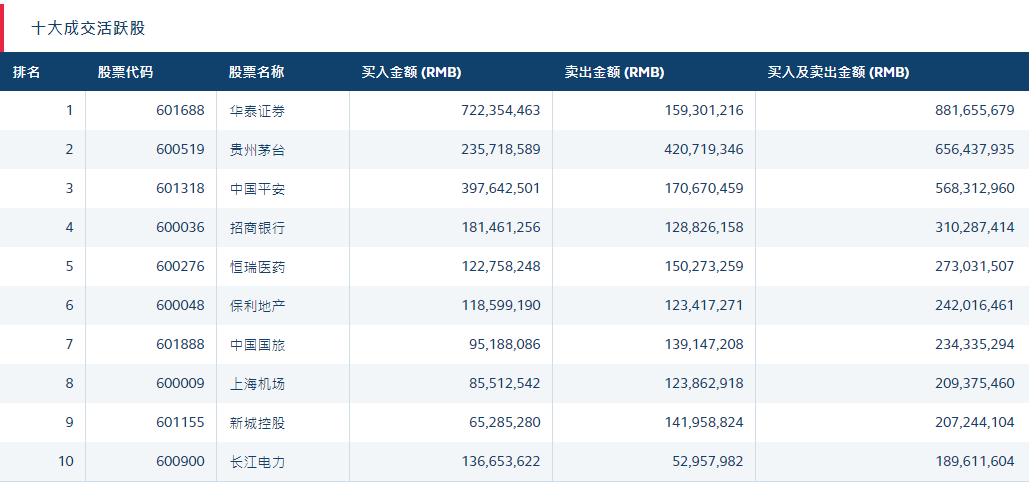Select stock code 600036
Image resolution: width=1030 pixels, height=482 pixels.
click(x=181, y=227)
